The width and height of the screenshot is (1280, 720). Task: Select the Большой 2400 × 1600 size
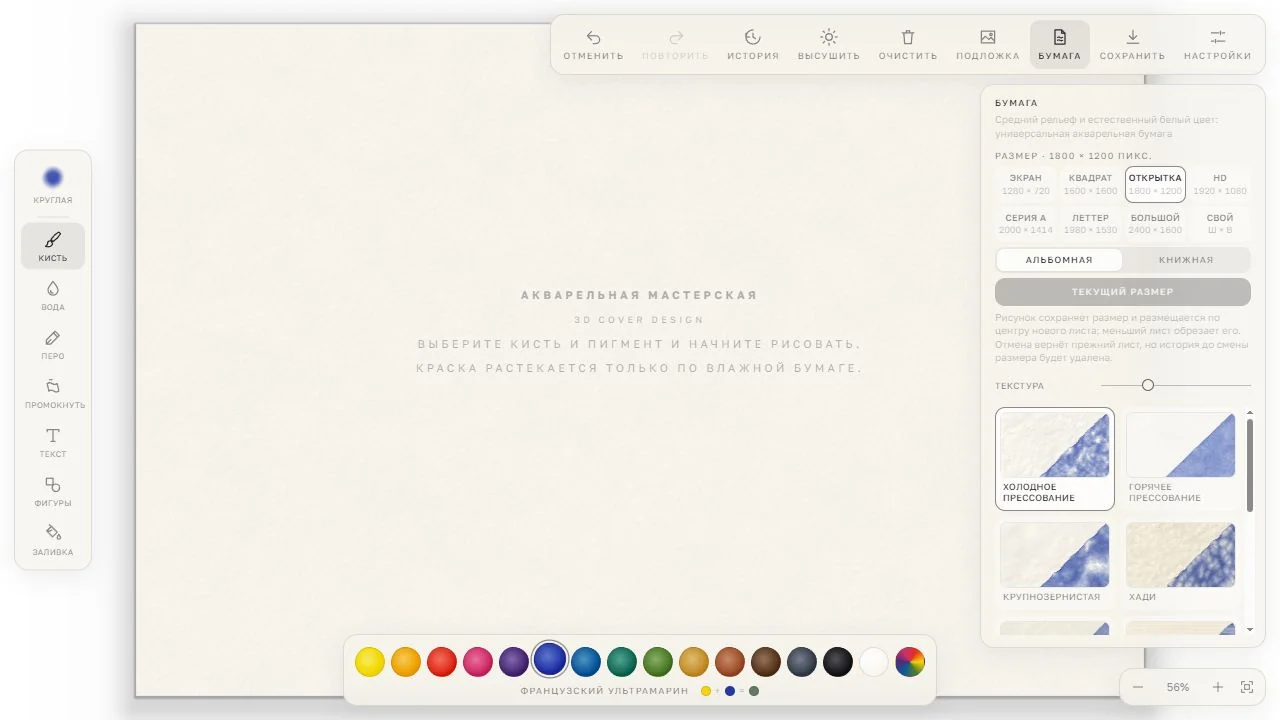[x=1155, y=223]
